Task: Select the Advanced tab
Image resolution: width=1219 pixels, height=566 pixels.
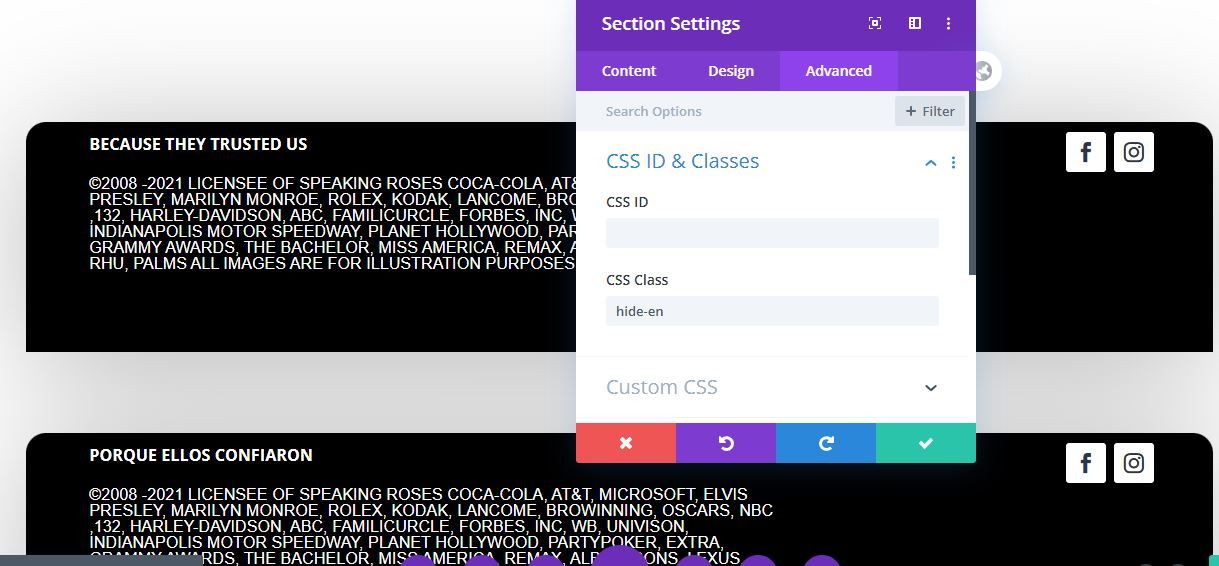Action: point(839,71)
